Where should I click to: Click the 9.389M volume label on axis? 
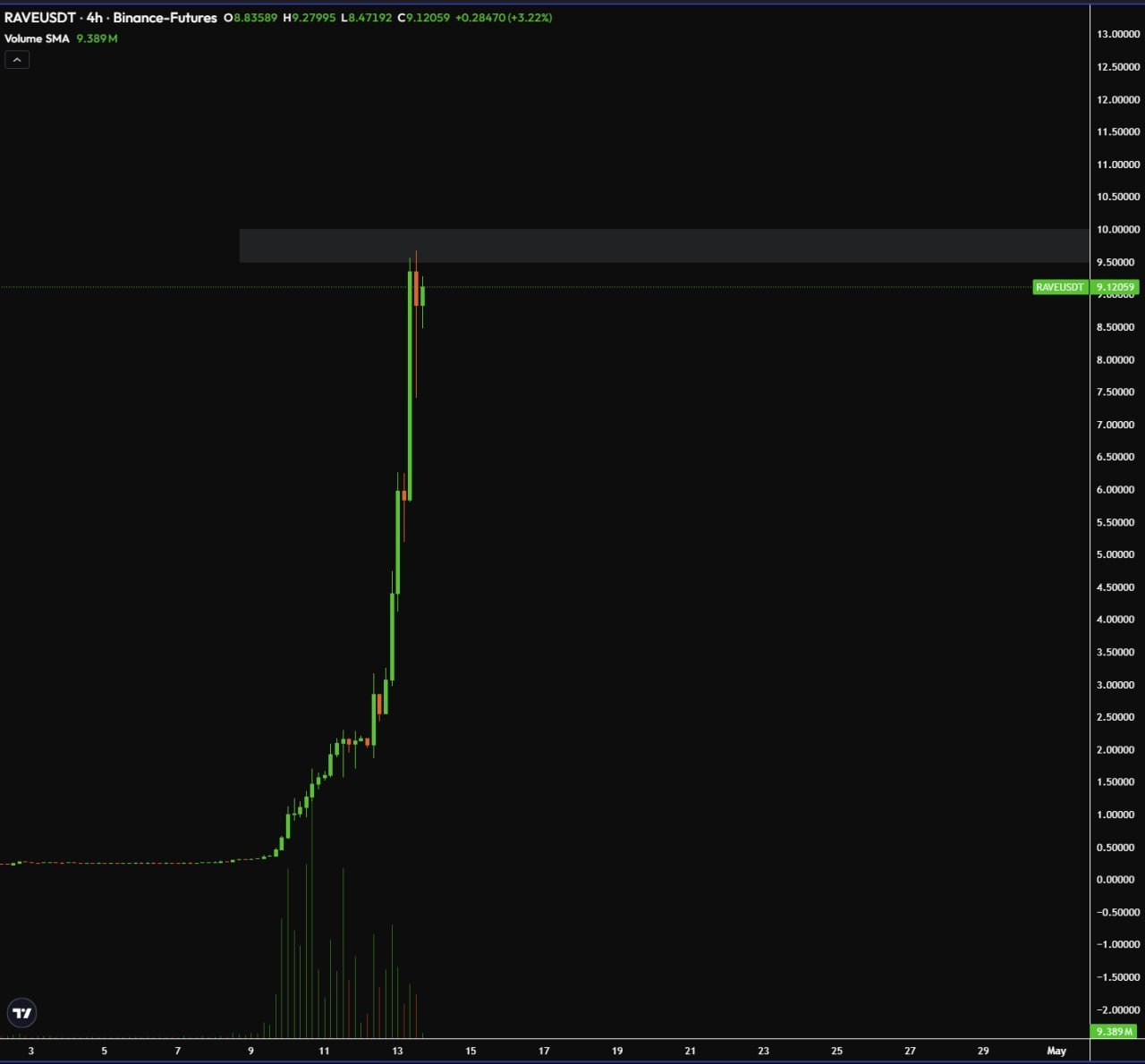coord(1115,1032)
